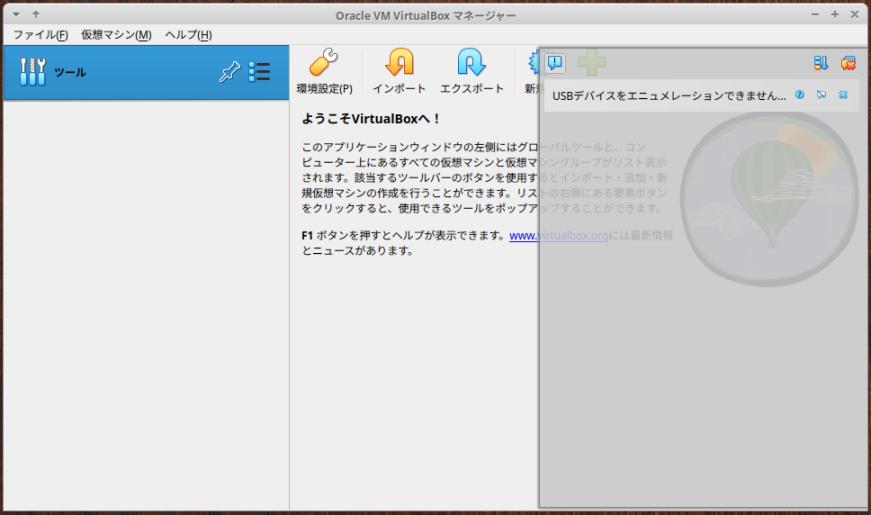Viewport: 871px width, 515px height.
Task: Click the up-arrow stick icon in the title bar
Action: pos(36,14)
